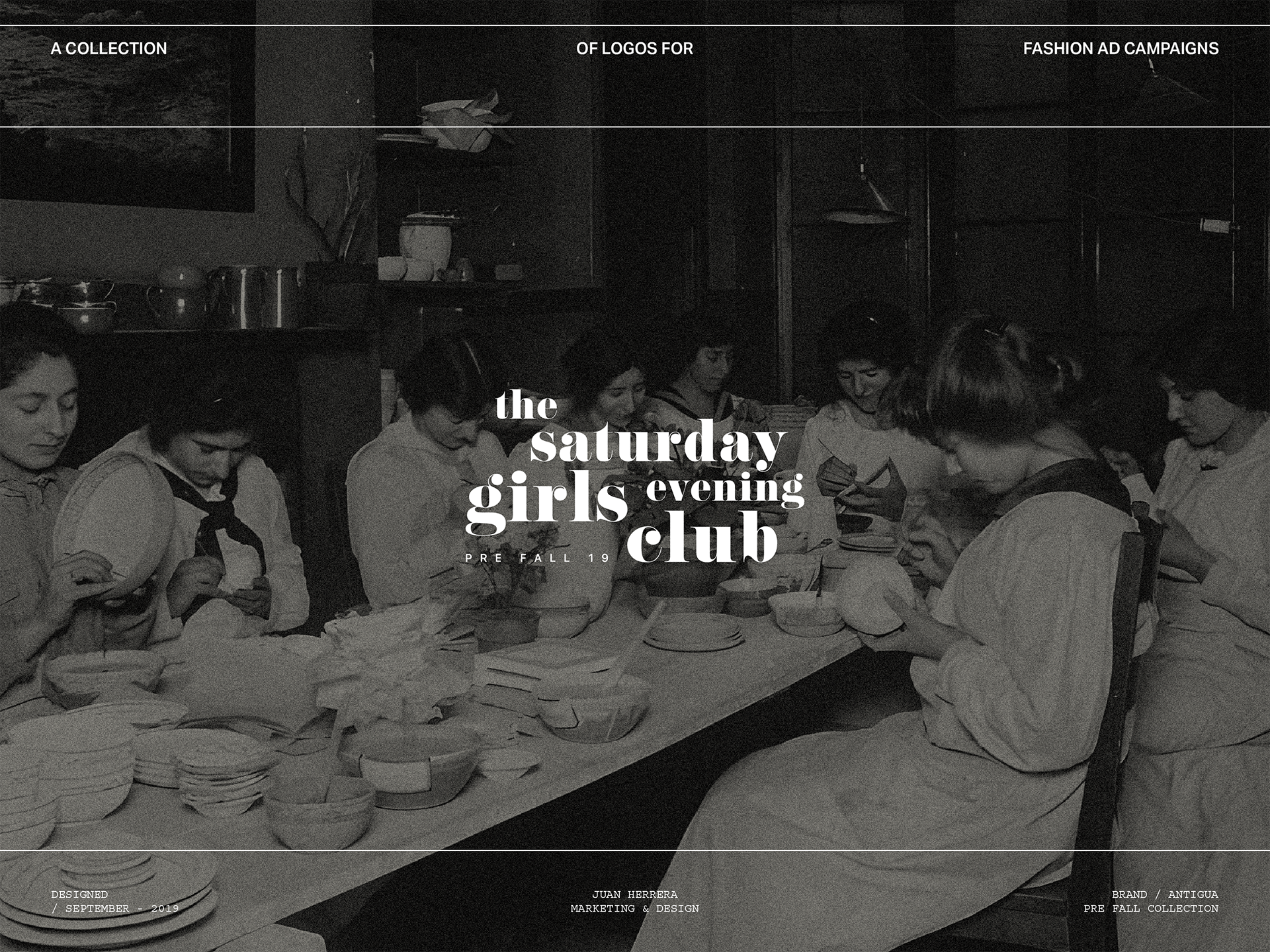The width and height of the screenshot is (1270, 952).
Task: Click the 'BRAND / ANTIGUA' footer text
Action: click(1165, 894)
